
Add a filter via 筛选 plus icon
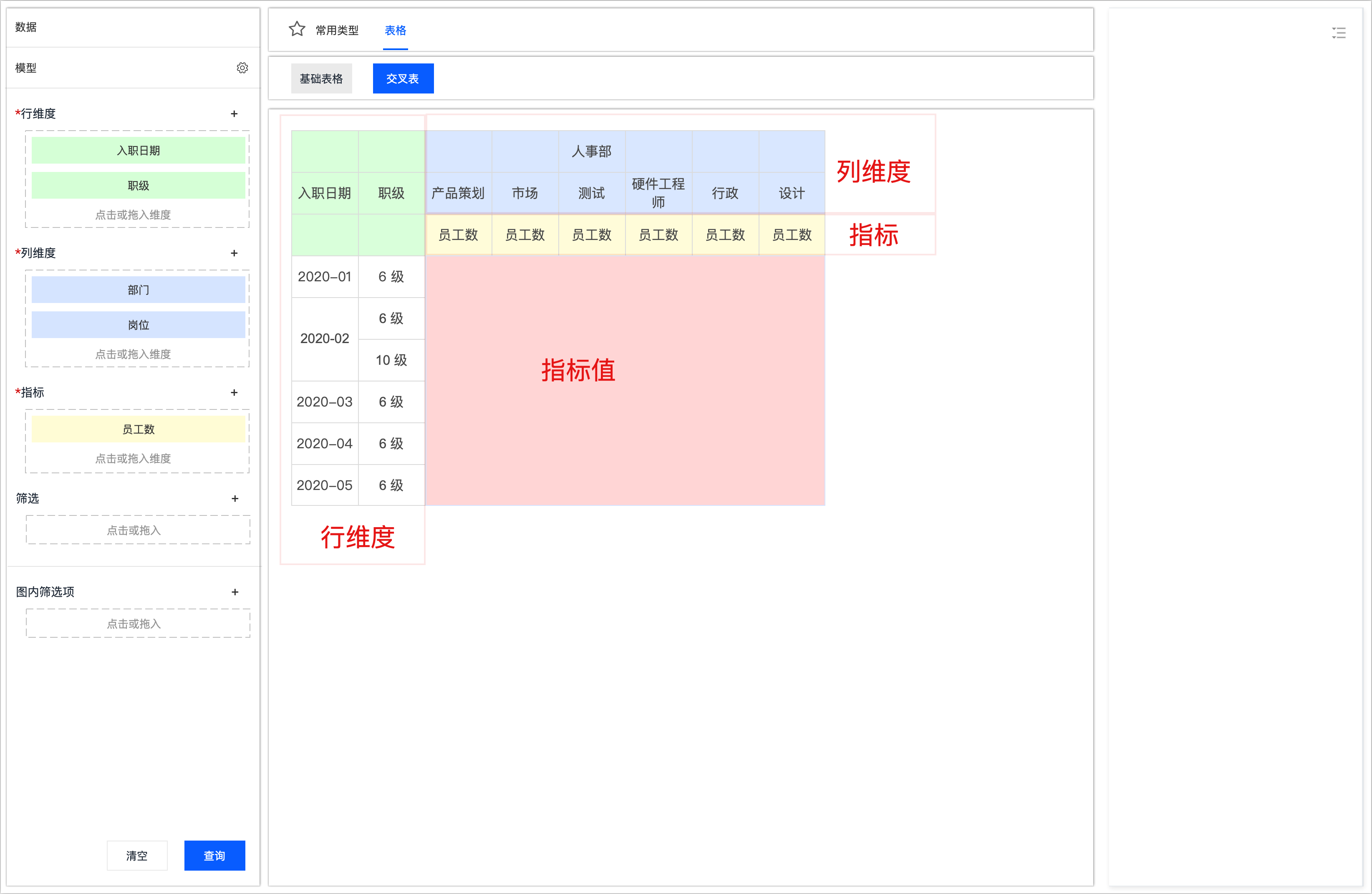point(235,498)
